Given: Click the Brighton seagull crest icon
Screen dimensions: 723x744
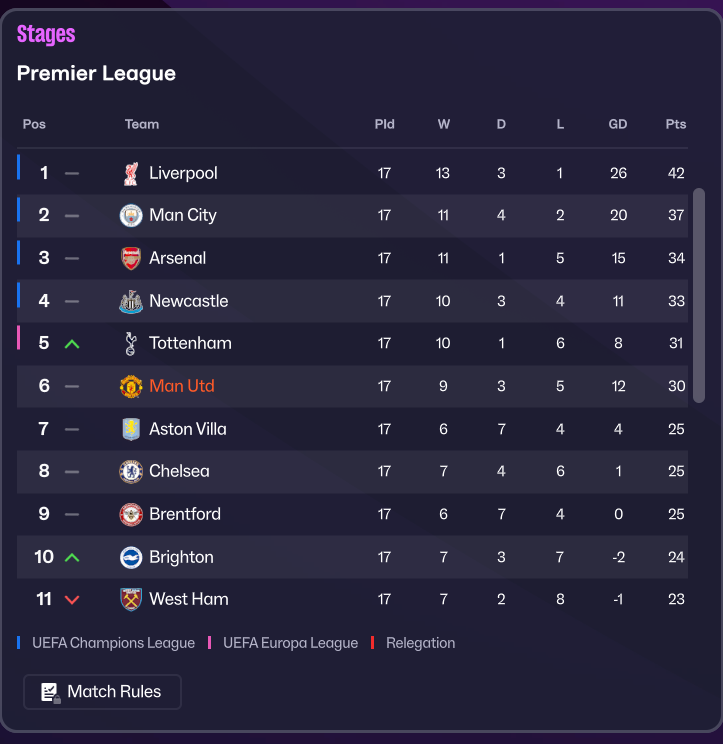Looking at the screenshot, I should point(131,557).
